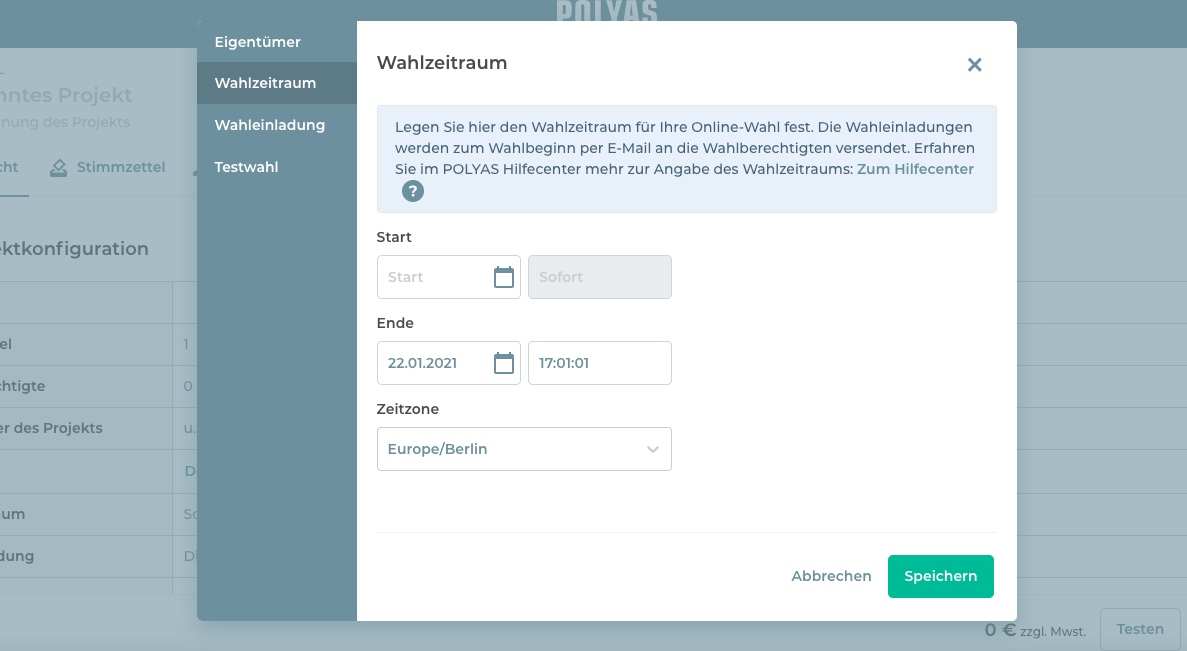
Task: Click the Sofort start time field
Action: [599, 277]
